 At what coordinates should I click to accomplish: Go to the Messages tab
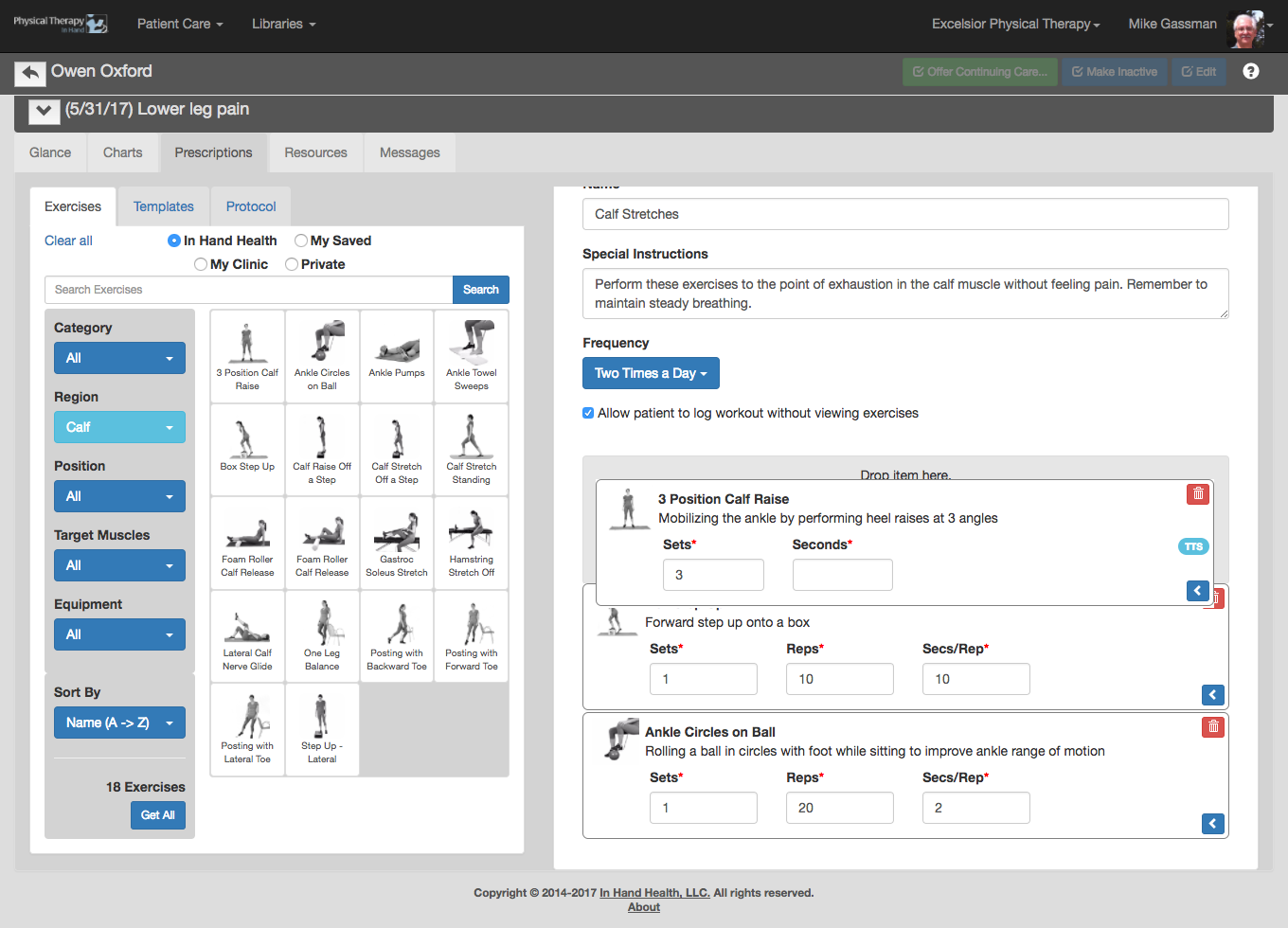(x=410, y=152)
